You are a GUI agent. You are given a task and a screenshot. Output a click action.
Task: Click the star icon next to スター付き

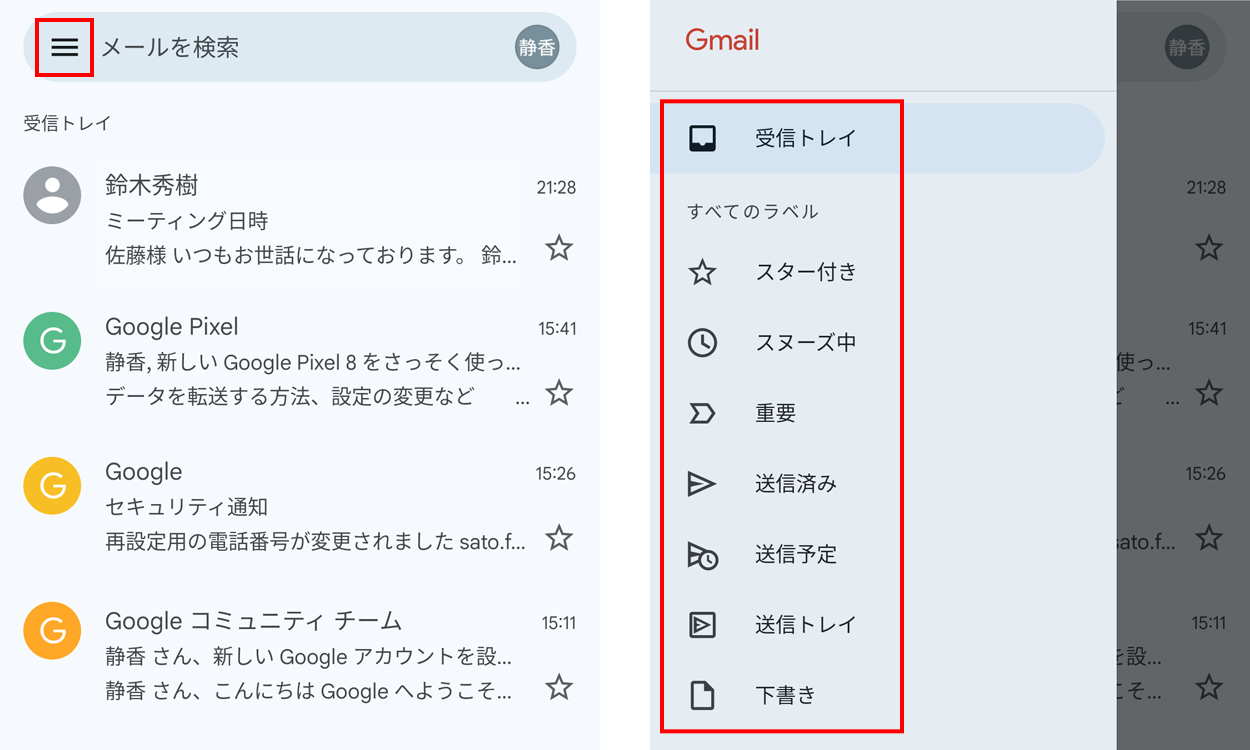pos(702,272)
